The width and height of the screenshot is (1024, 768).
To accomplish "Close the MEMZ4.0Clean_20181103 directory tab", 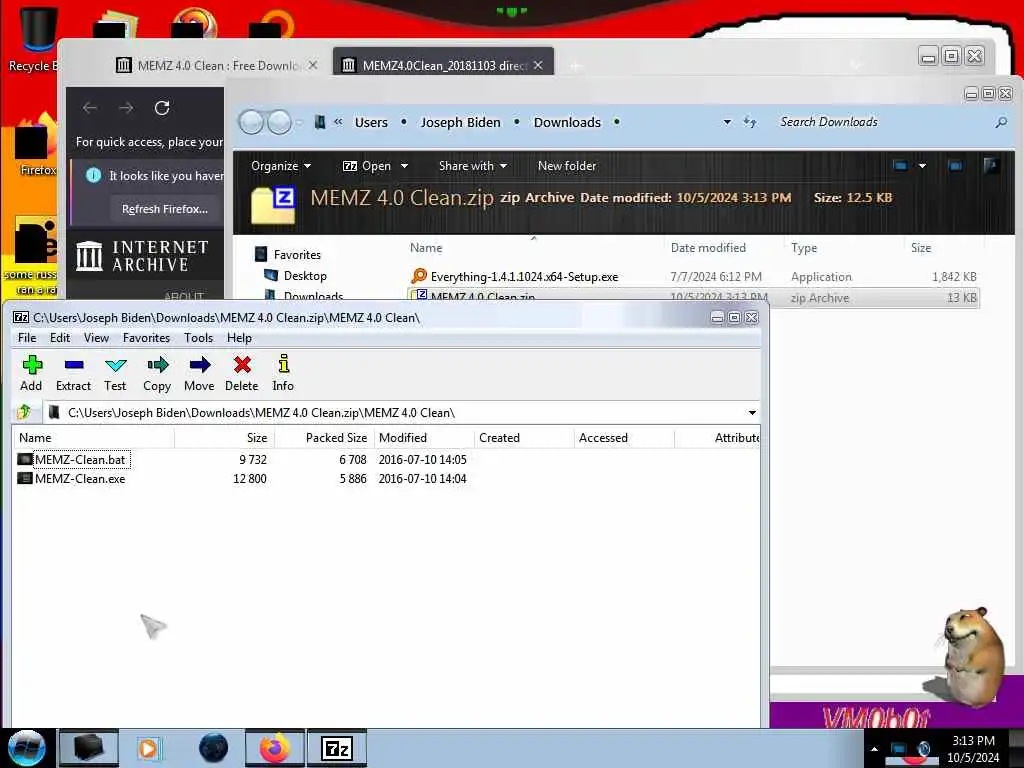I will (537, 65).
